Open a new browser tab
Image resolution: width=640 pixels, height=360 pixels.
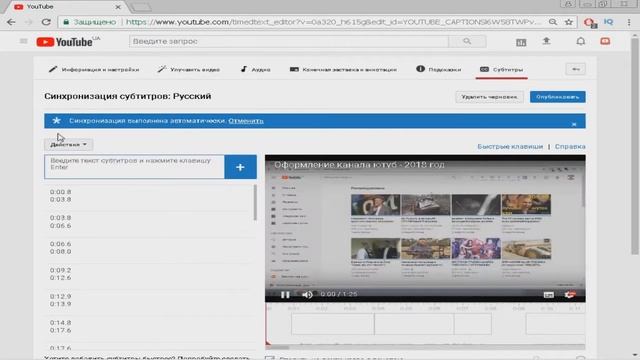click(x=142, y=7)
